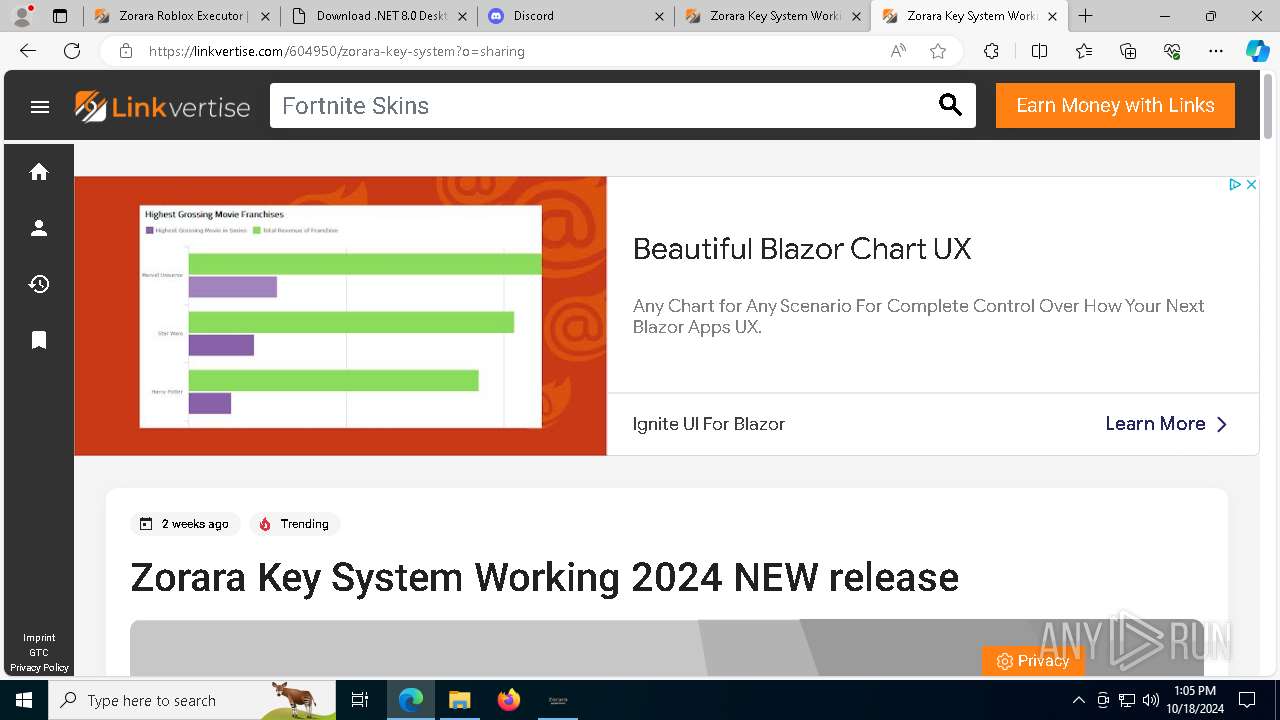View site information lock icon

(x=126, y=51)
